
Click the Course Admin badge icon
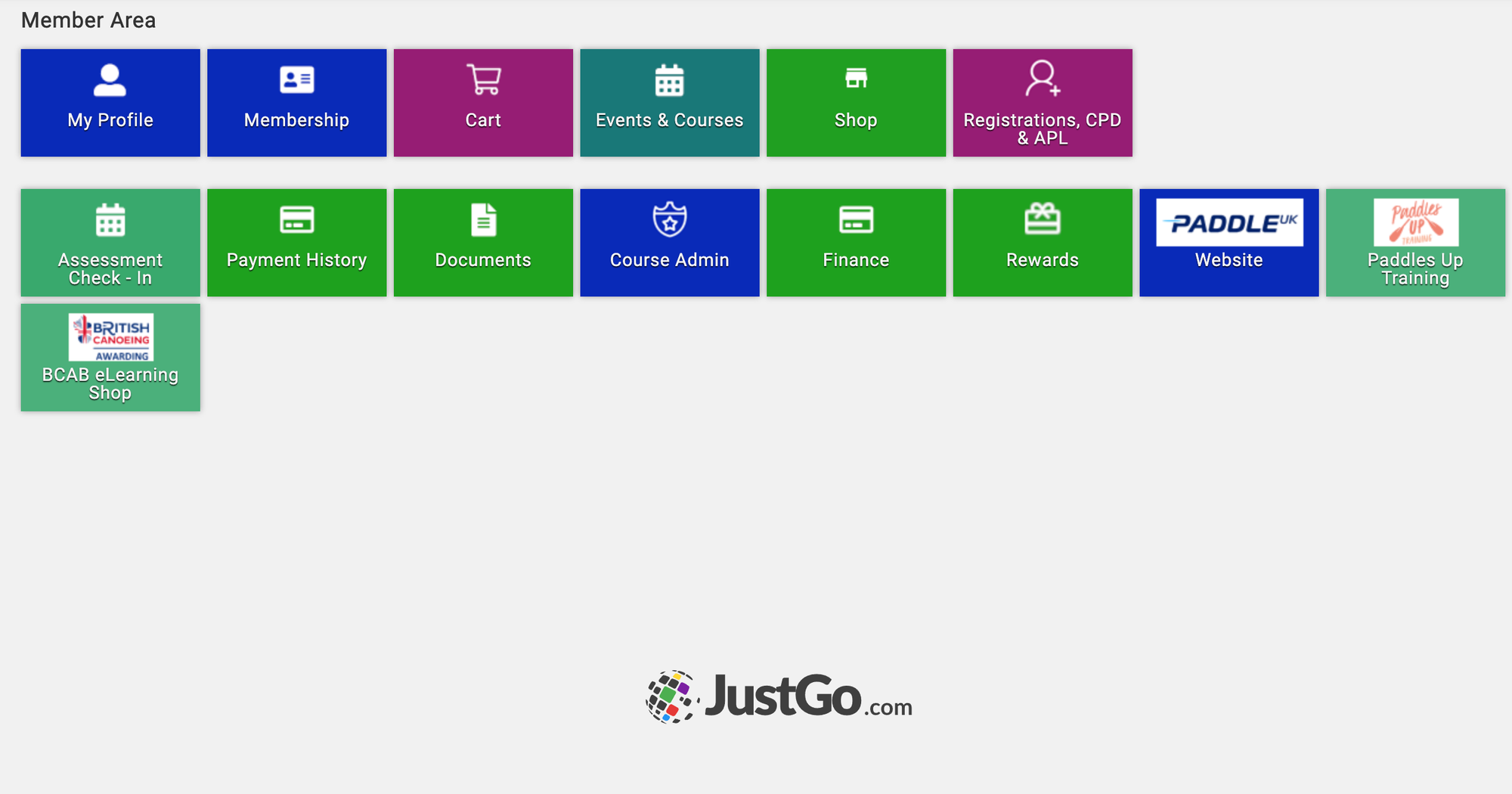click(x=670, y=219)
